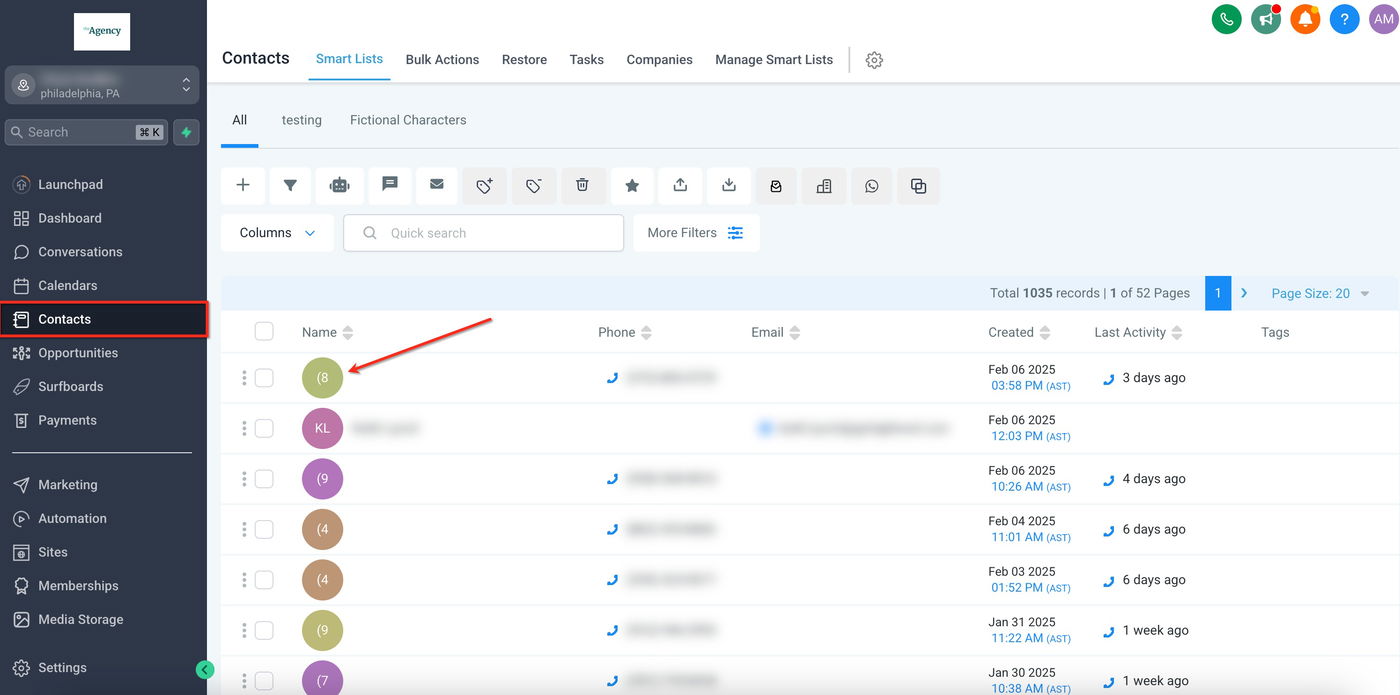Open the Companies tab
Image resolution: width=1400 pixels, height=695 pixels.
(x=659, y=60)
